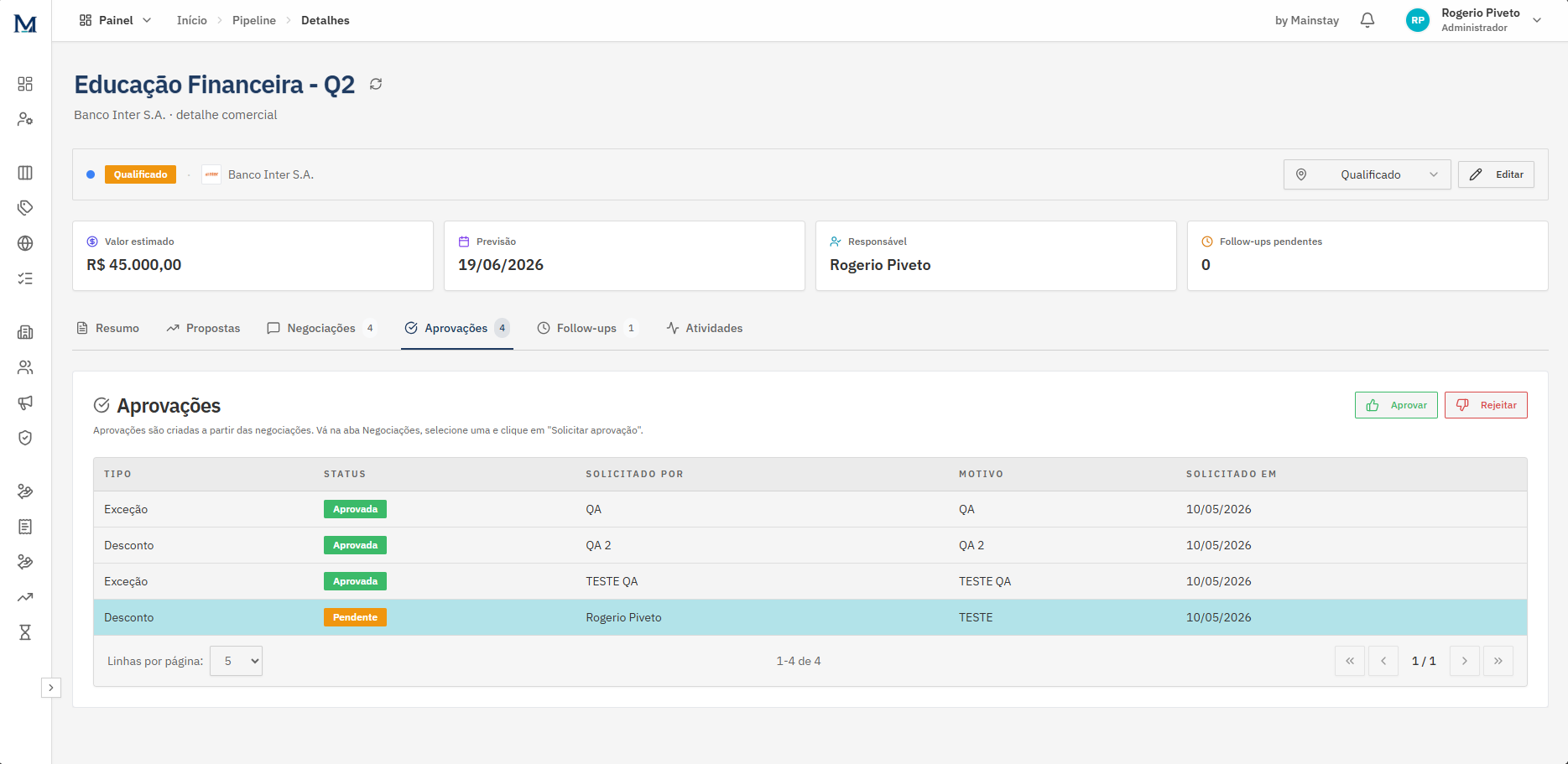Click the Pipeline breadcrumb link
The image size is (1568, 764).
(254, 20)
